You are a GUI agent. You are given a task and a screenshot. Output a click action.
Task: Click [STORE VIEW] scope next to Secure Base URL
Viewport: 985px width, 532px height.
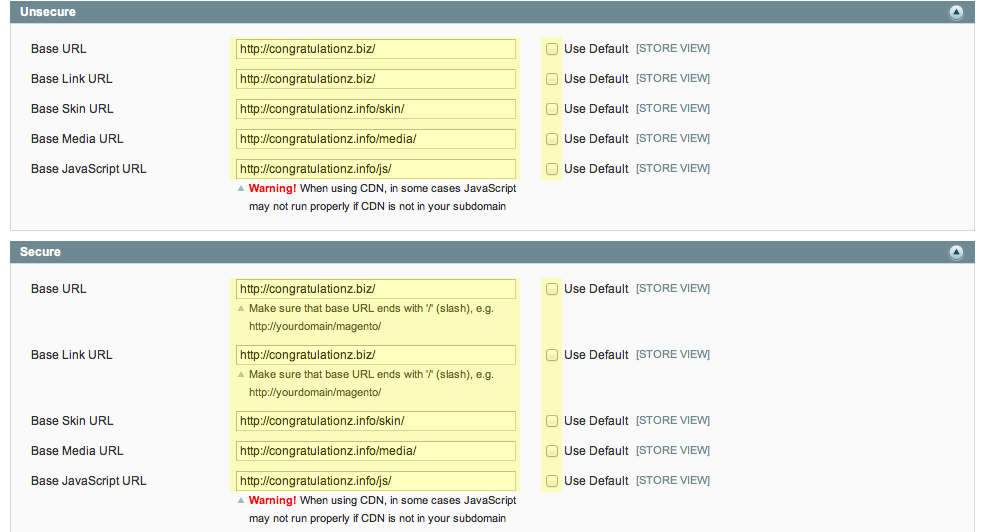point(673,288)
